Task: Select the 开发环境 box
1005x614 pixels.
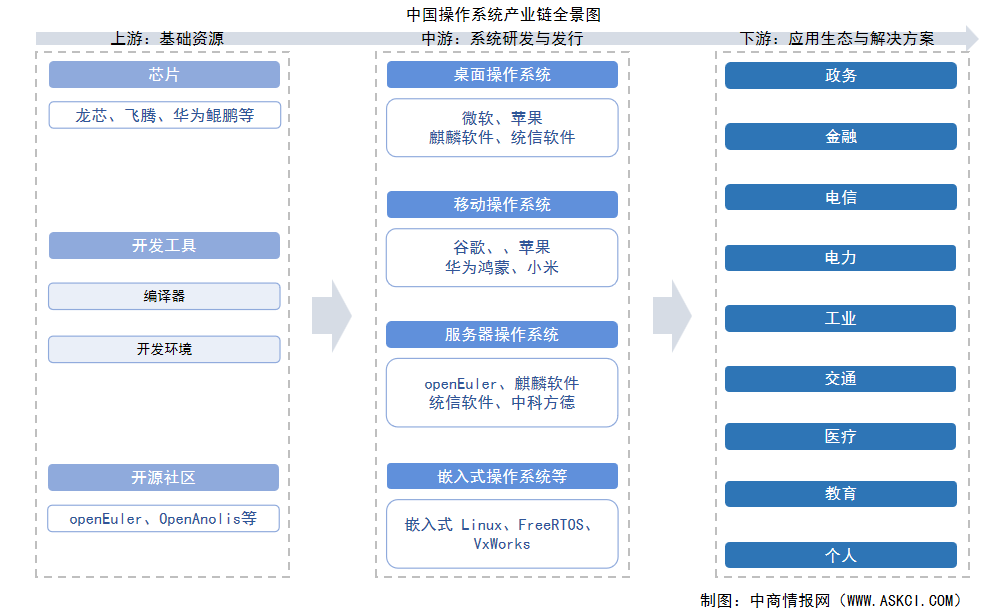Action: pos(164,349)
